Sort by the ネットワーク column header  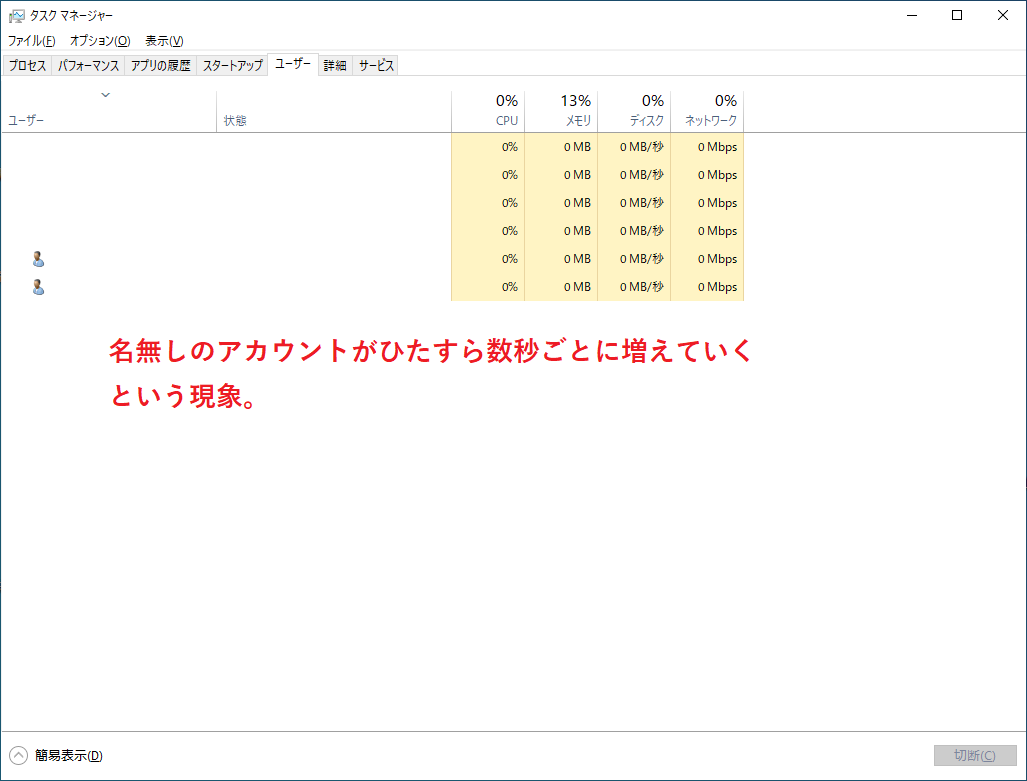pyautogui.click(x=707, y=110)
